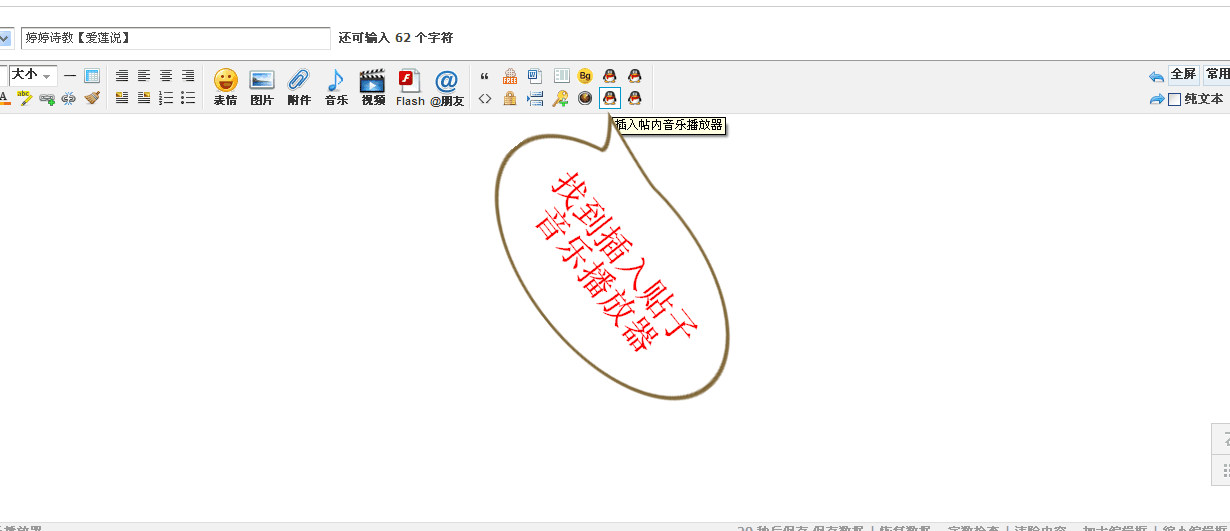Screen dimensions: 1230x531
Task: Center-align the text
Action: pos(166,76)
